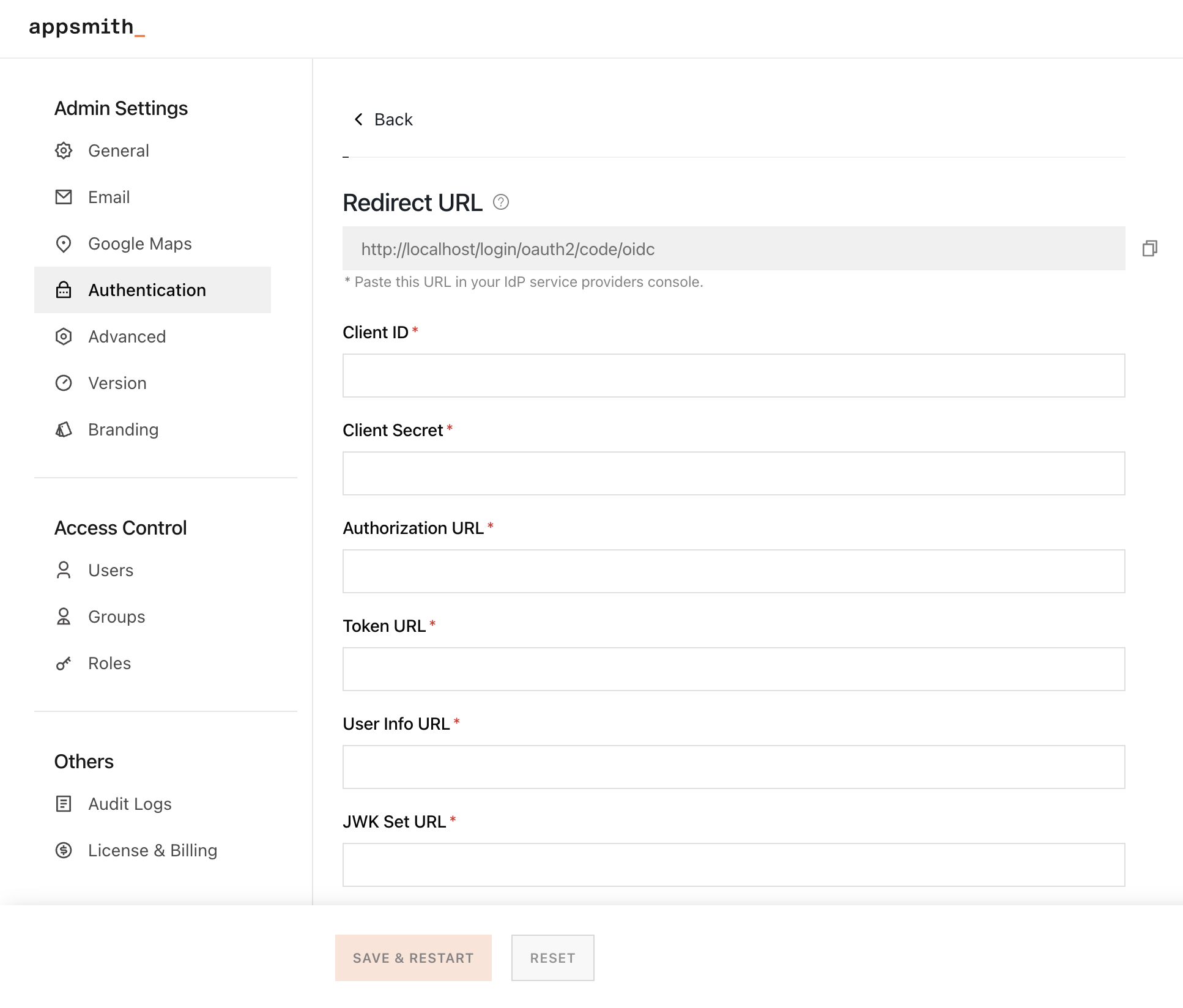
Task: Select the Audit Logs document icon
Action: [64, 804]
